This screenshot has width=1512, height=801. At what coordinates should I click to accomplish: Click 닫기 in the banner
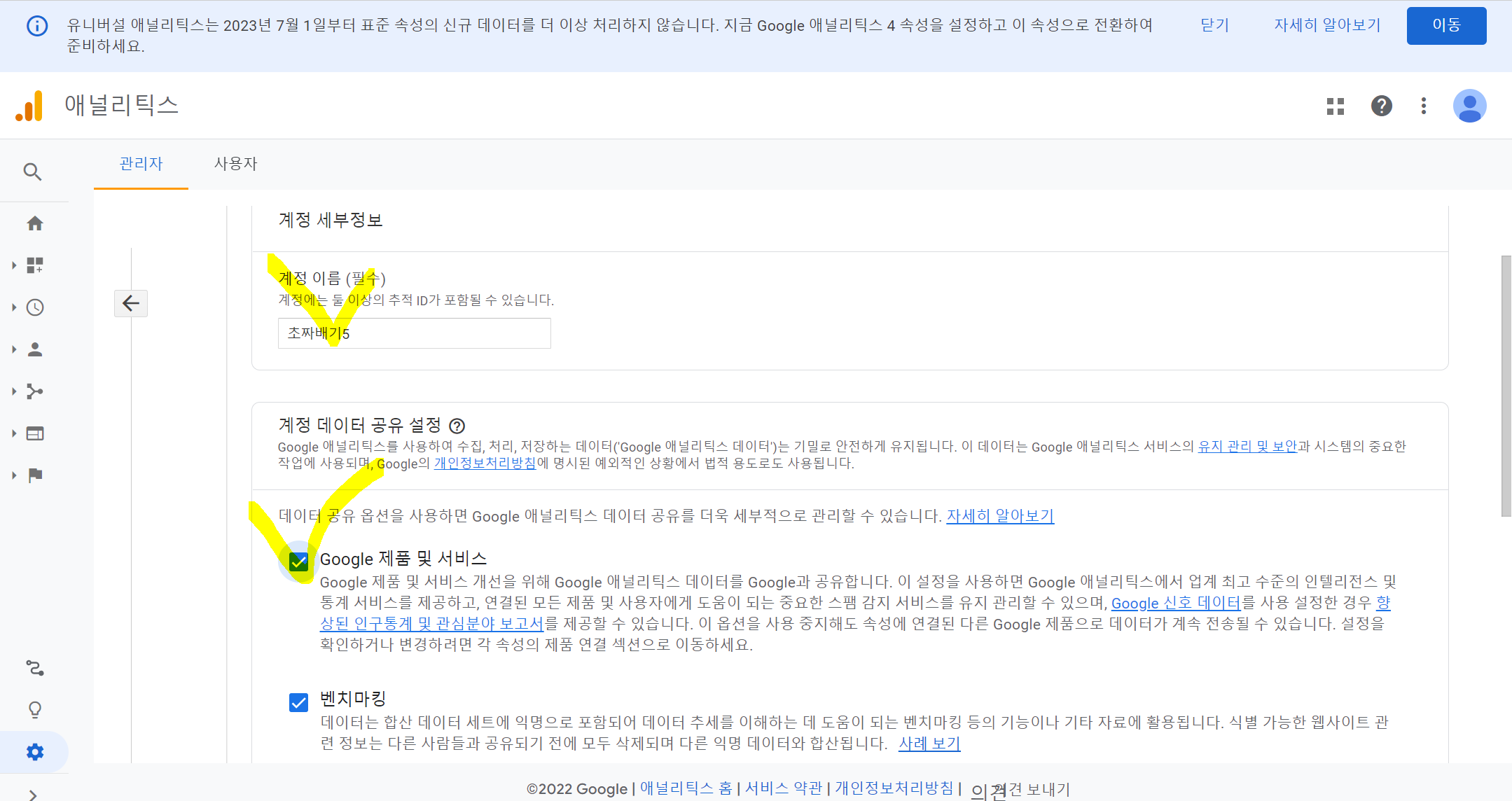(x=1214, y=25)
